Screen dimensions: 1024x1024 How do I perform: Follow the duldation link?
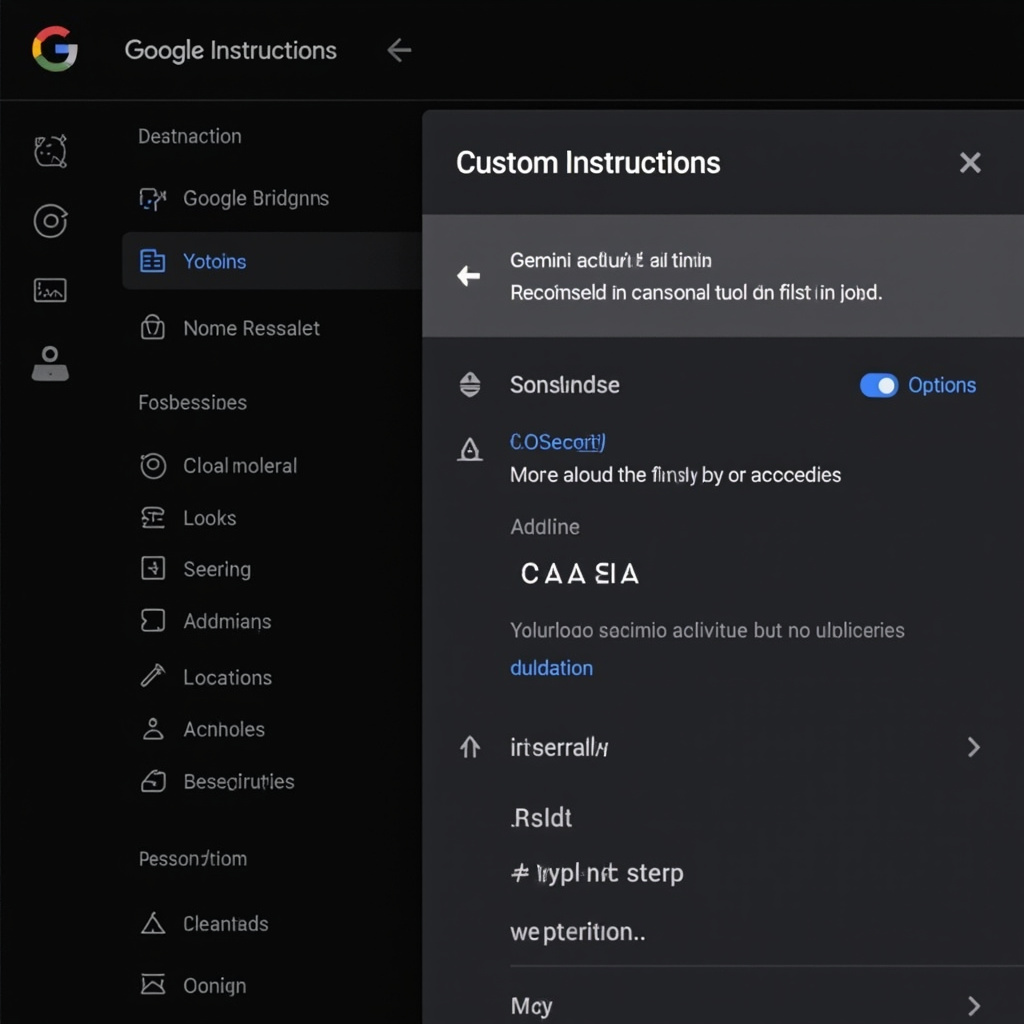pyautogui.click(x=551, y=668)
